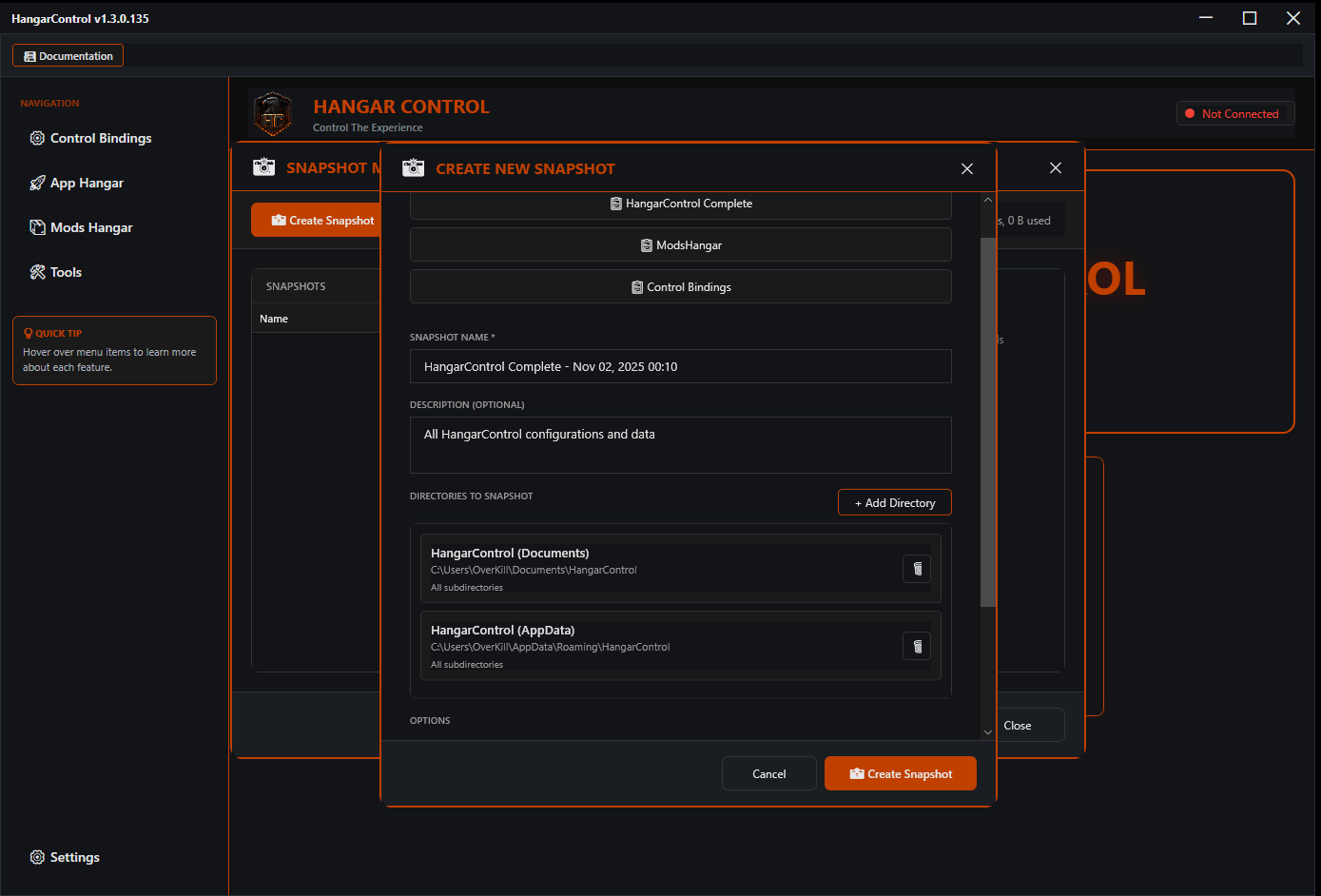Open the Tools navigation item
The height and width of the screenshot is (896, 1321).
click(x=36, y=272)
